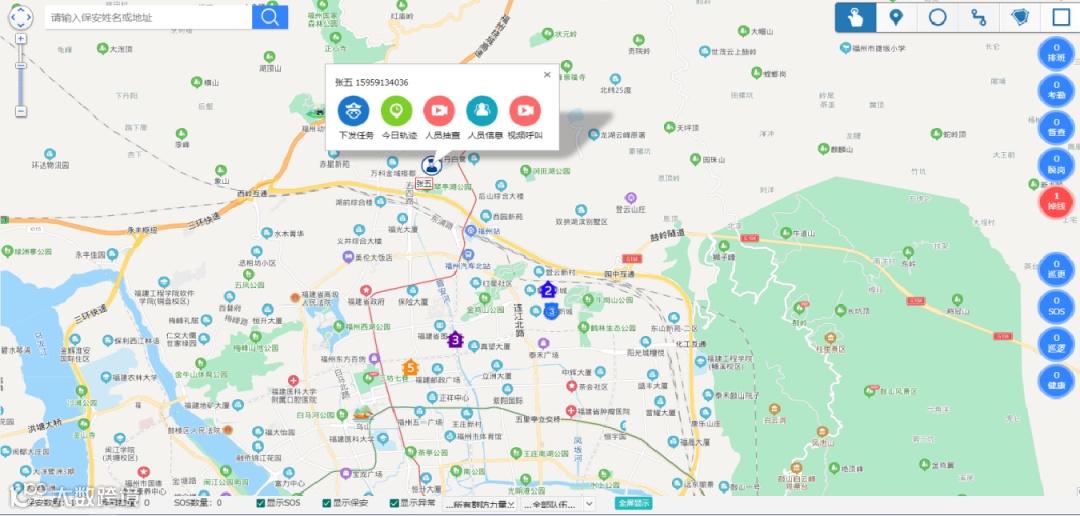Click the 福建省政府 map label

pos(366,300)
